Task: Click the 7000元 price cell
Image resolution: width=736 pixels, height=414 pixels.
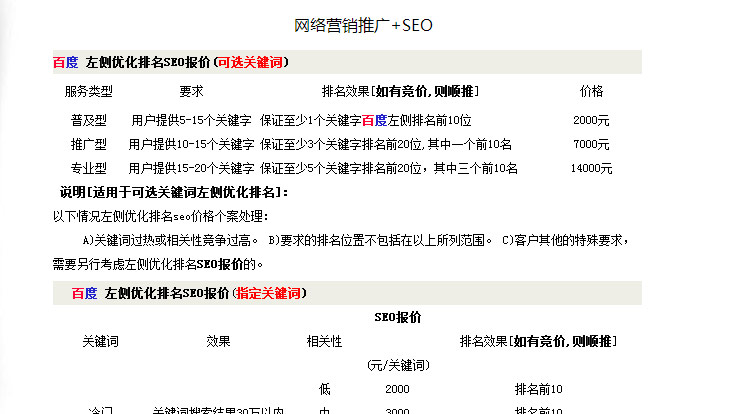Action: click(x=591, y=145)
